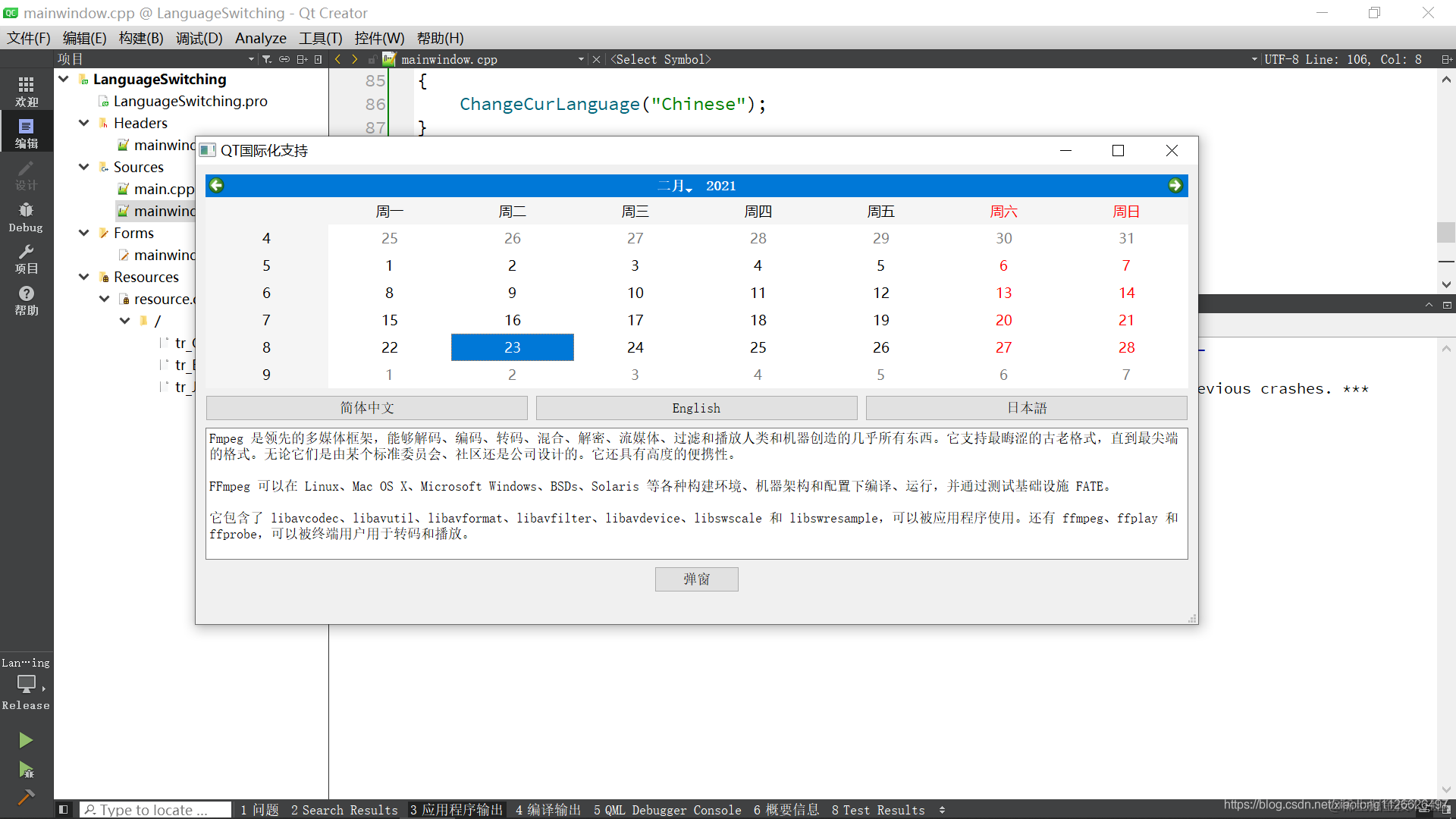Open the Select Symbol dropdown
The height and width of the screenshot is (819, 1456).
pos(934,59)
